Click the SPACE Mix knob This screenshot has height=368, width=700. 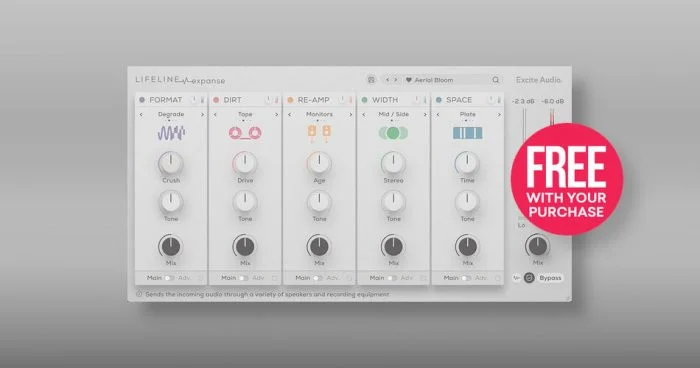(x=467, y=246)
